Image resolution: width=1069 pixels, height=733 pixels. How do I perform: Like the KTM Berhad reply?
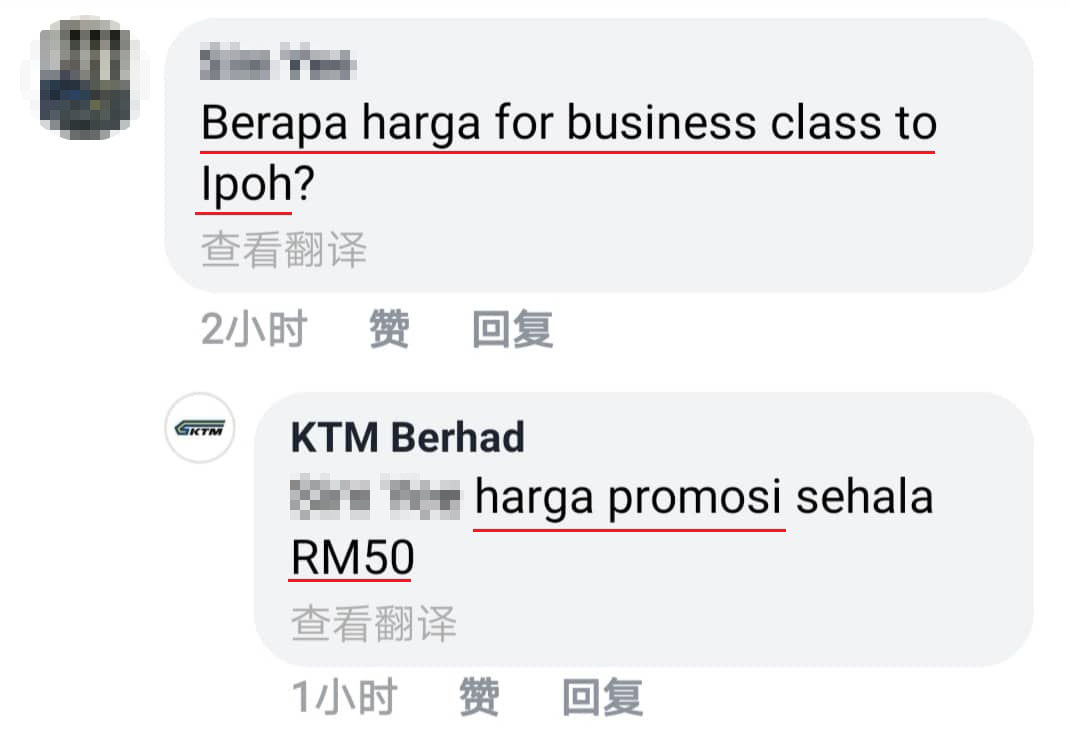pos(479,696)
